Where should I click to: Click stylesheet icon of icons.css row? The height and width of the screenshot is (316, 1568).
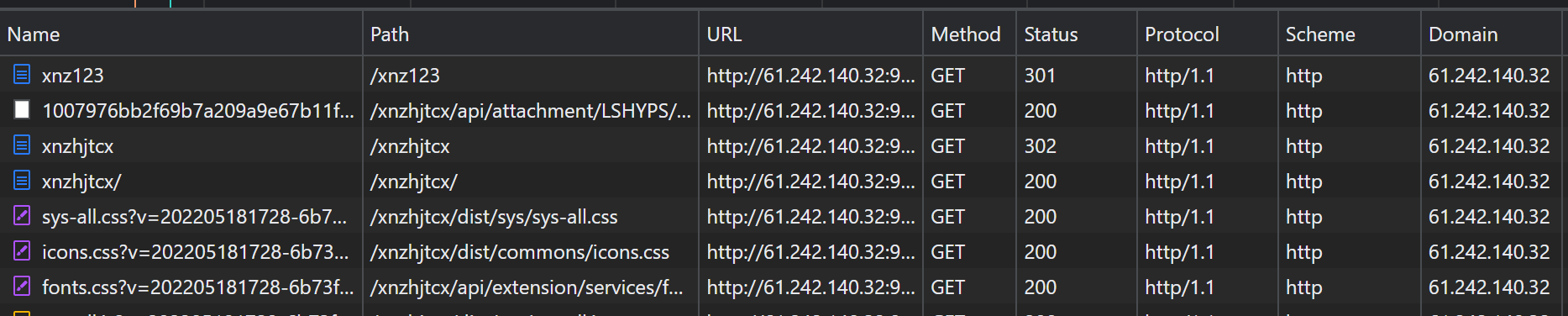pyautogui.click(x=22, y=251)
